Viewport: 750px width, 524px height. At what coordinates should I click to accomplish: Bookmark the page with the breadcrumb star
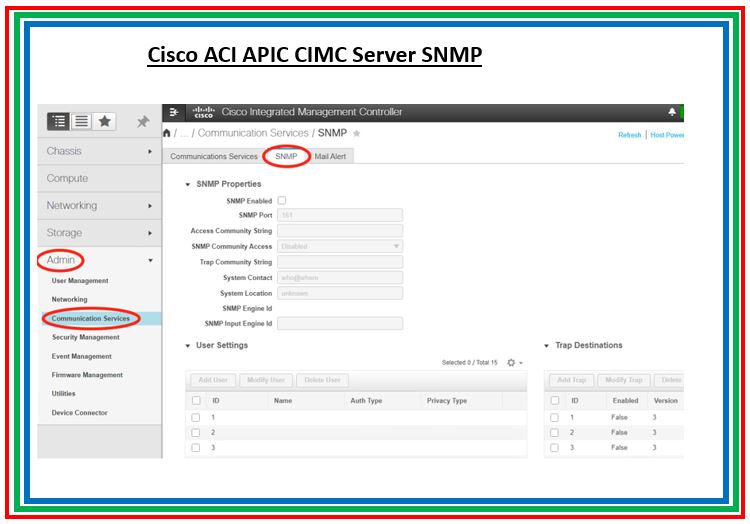point(357,133)
